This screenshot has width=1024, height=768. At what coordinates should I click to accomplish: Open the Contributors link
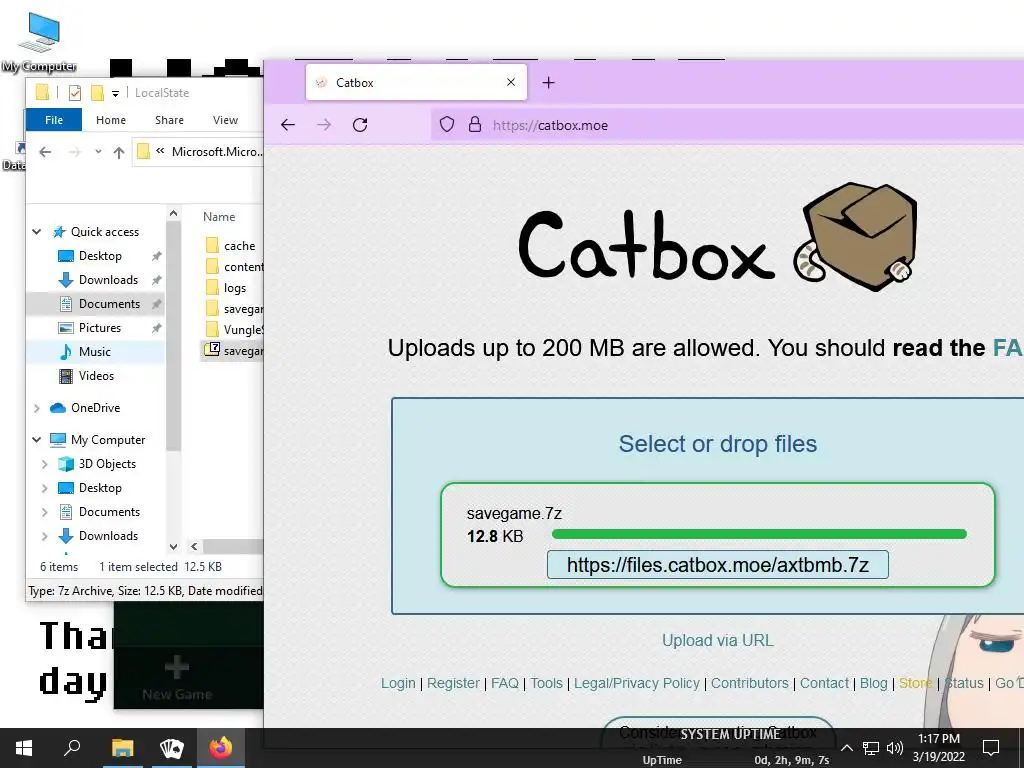tap(750, 683)
